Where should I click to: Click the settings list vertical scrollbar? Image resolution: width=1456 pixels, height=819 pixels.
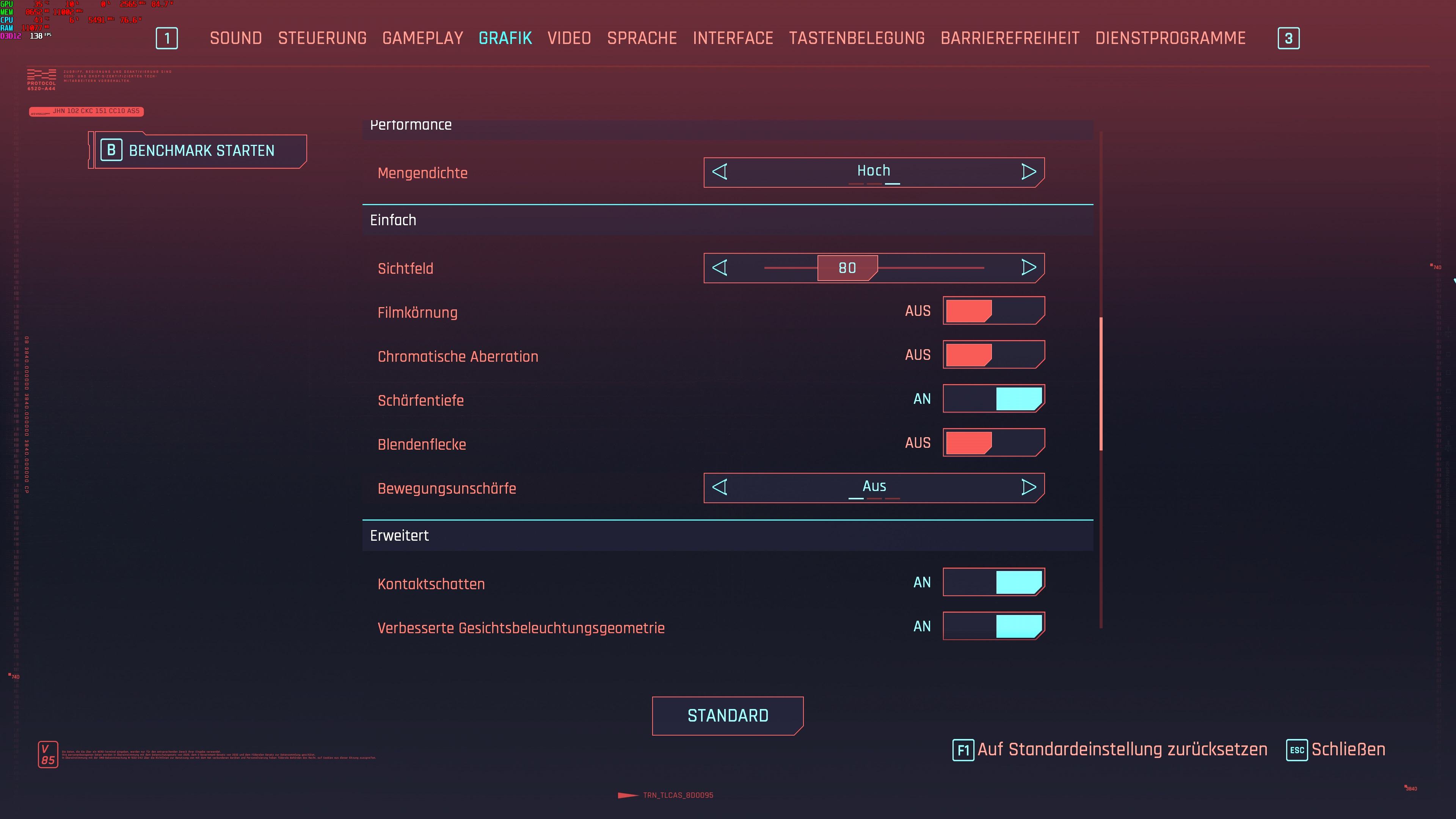pyautogui.click(x=1101, y=384)
